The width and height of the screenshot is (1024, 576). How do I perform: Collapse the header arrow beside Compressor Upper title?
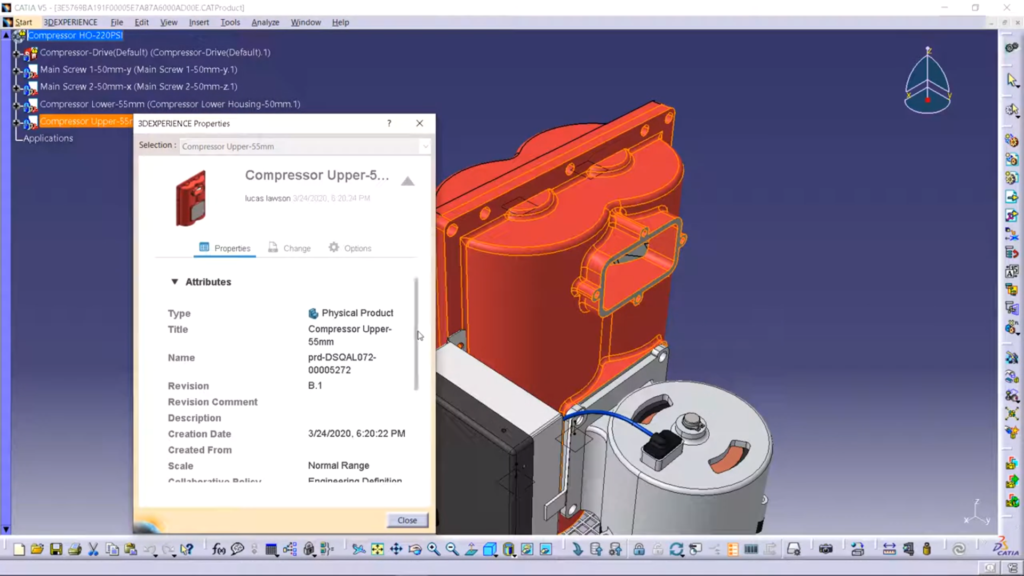click(x=407, y=181)
